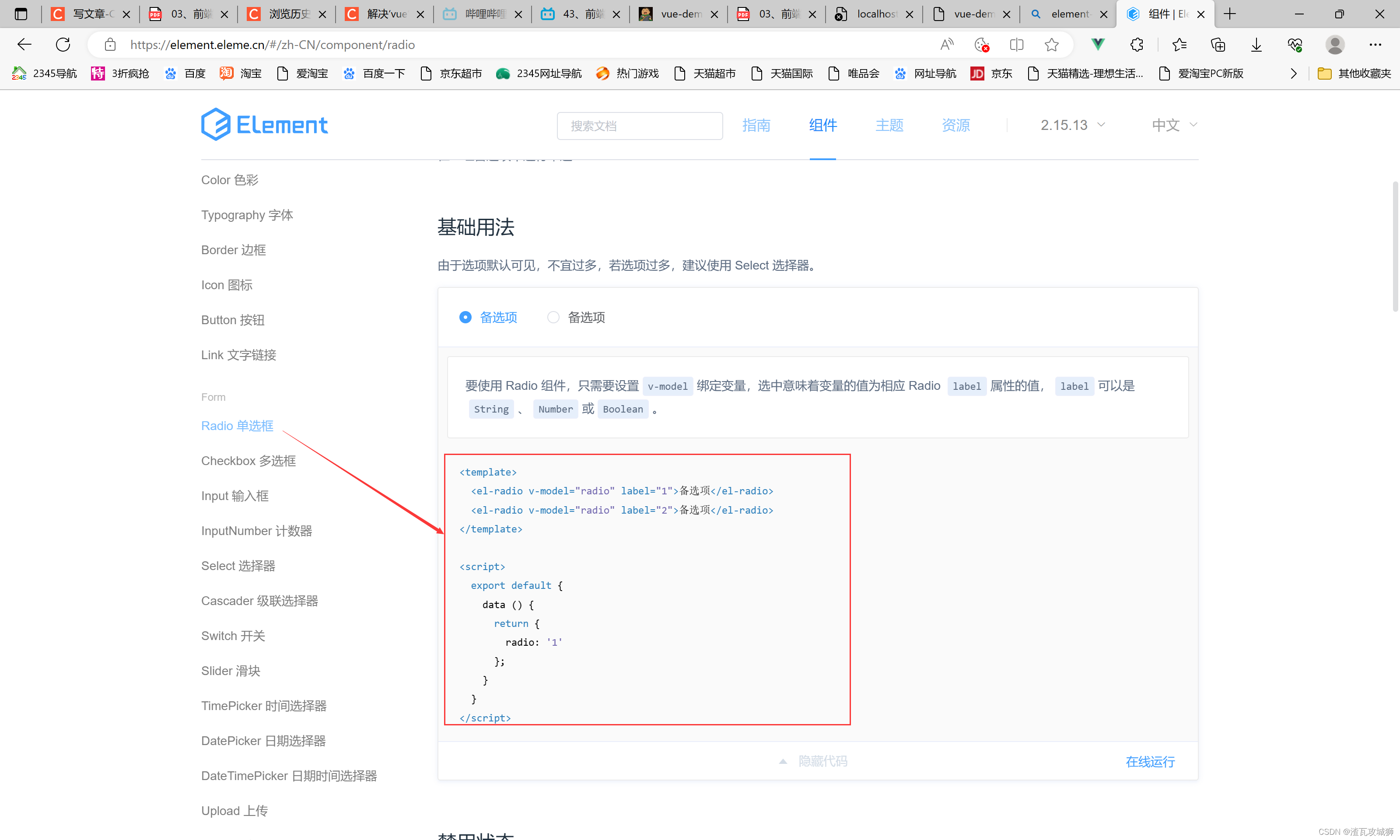Open the 热门游戏 bookmark
Screen dimensions: 1400x840
[x=627, y=73]
